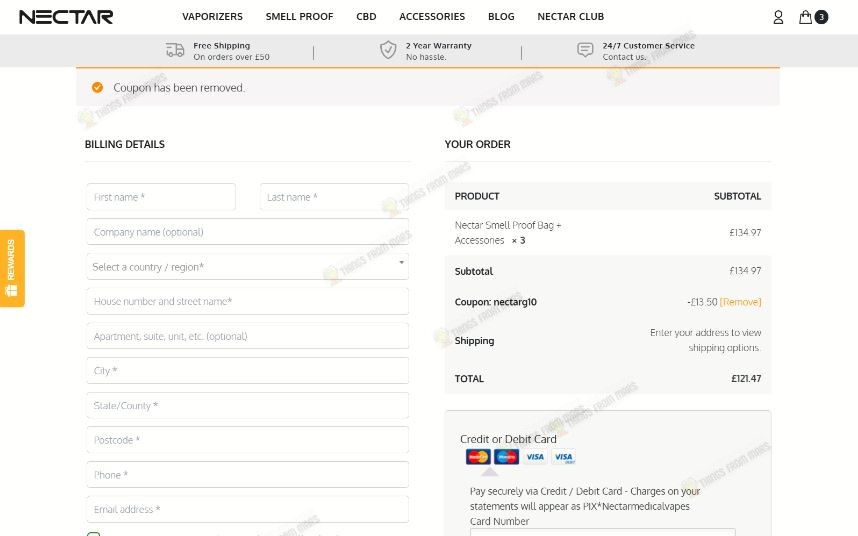The width and height of the screenshot is (858, 536).
Task: Click the 2 Year Warranty text
Action: [438, 46]
